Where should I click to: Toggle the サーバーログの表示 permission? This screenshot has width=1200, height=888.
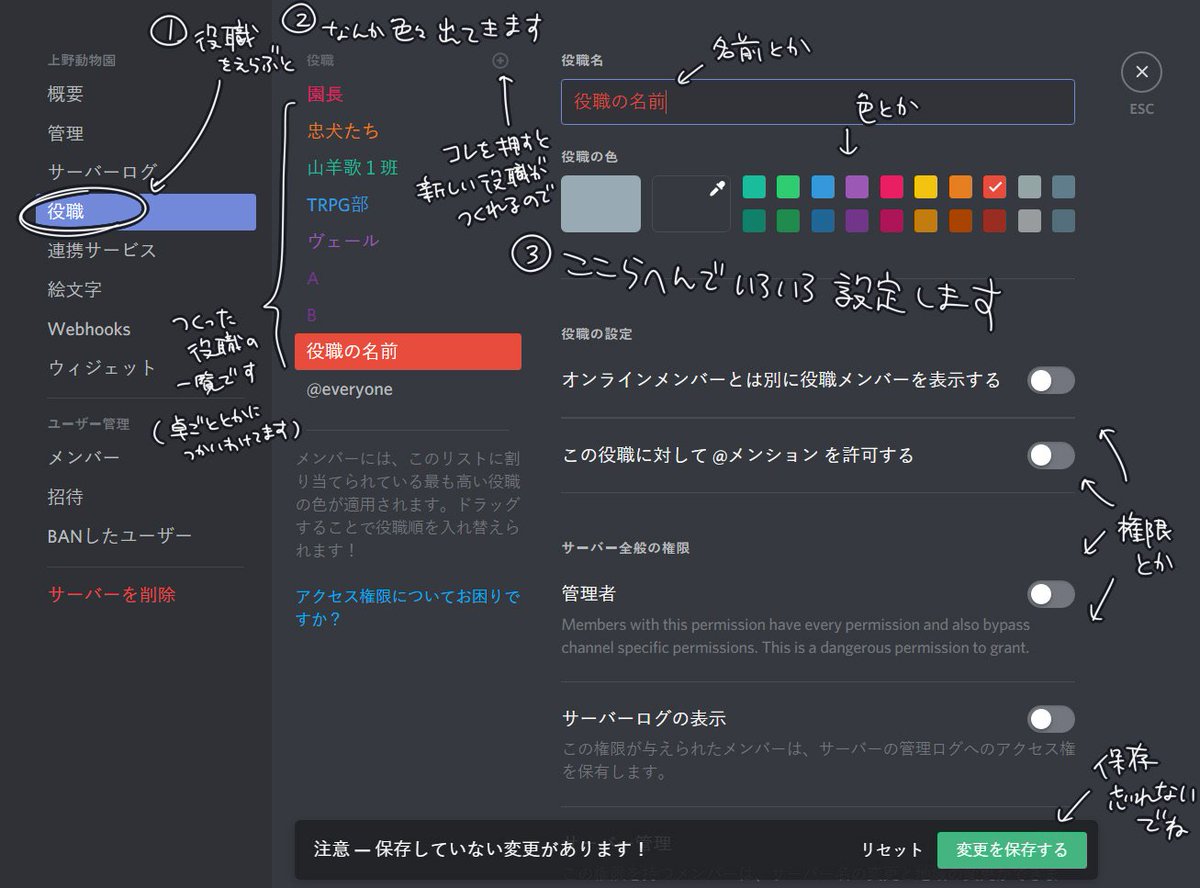[x=1051, y=719]
